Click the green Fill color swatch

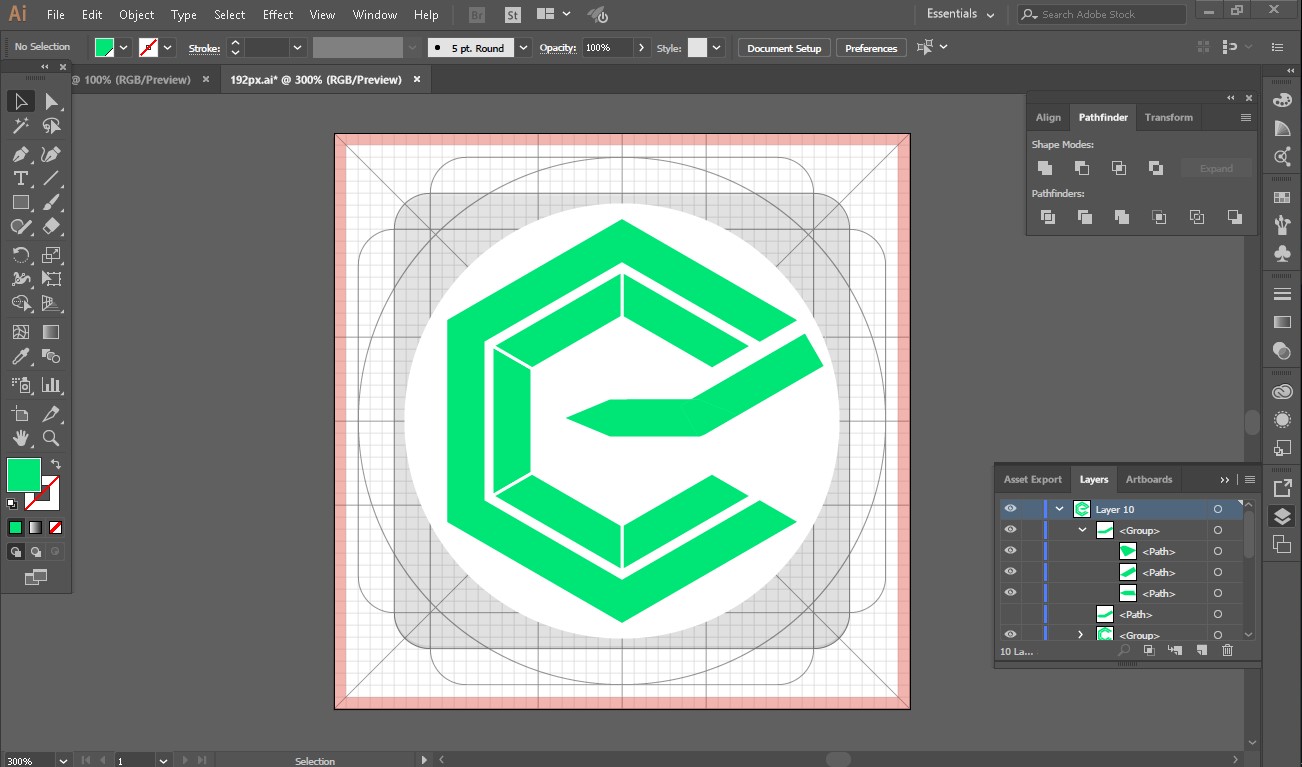23,474
